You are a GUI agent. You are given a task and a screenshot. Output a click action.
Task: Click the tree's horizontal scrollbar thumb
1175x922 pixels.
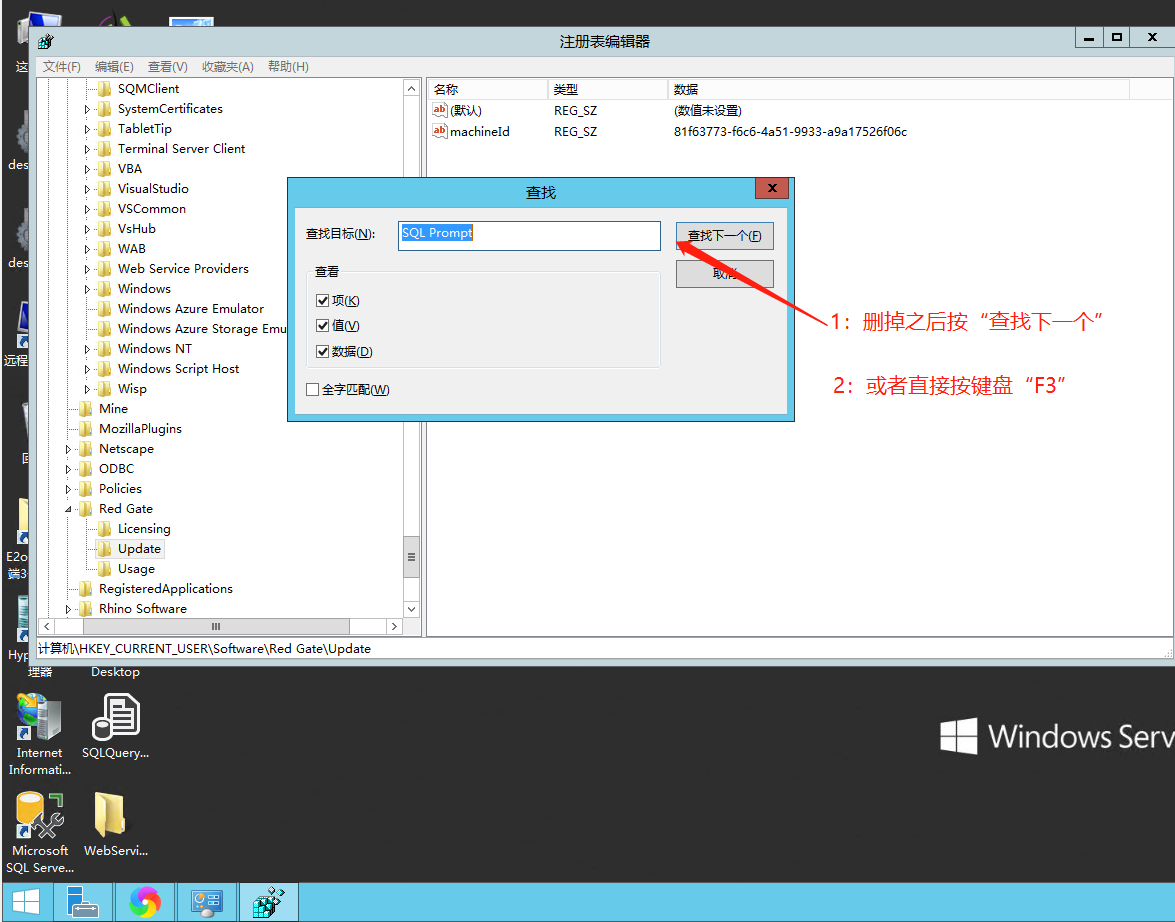point(216,626)
